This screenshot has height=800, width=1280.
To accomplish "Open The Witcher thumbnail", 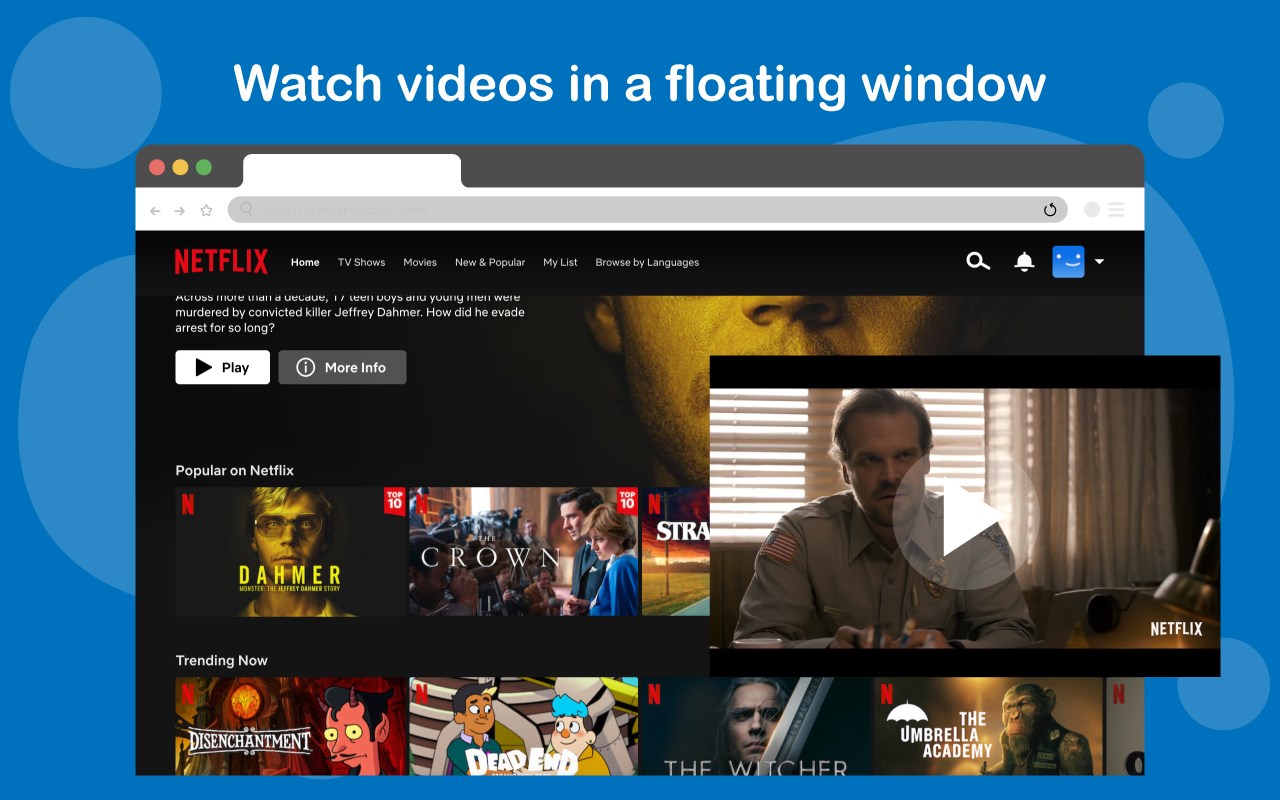I will (756, 726).
